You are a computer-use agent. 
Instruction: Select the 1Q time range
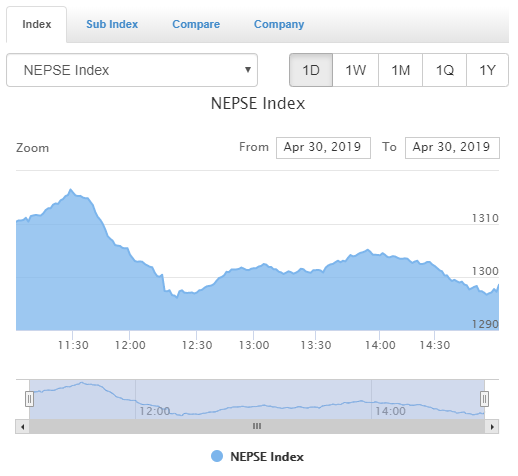click(x=445, y=70)
